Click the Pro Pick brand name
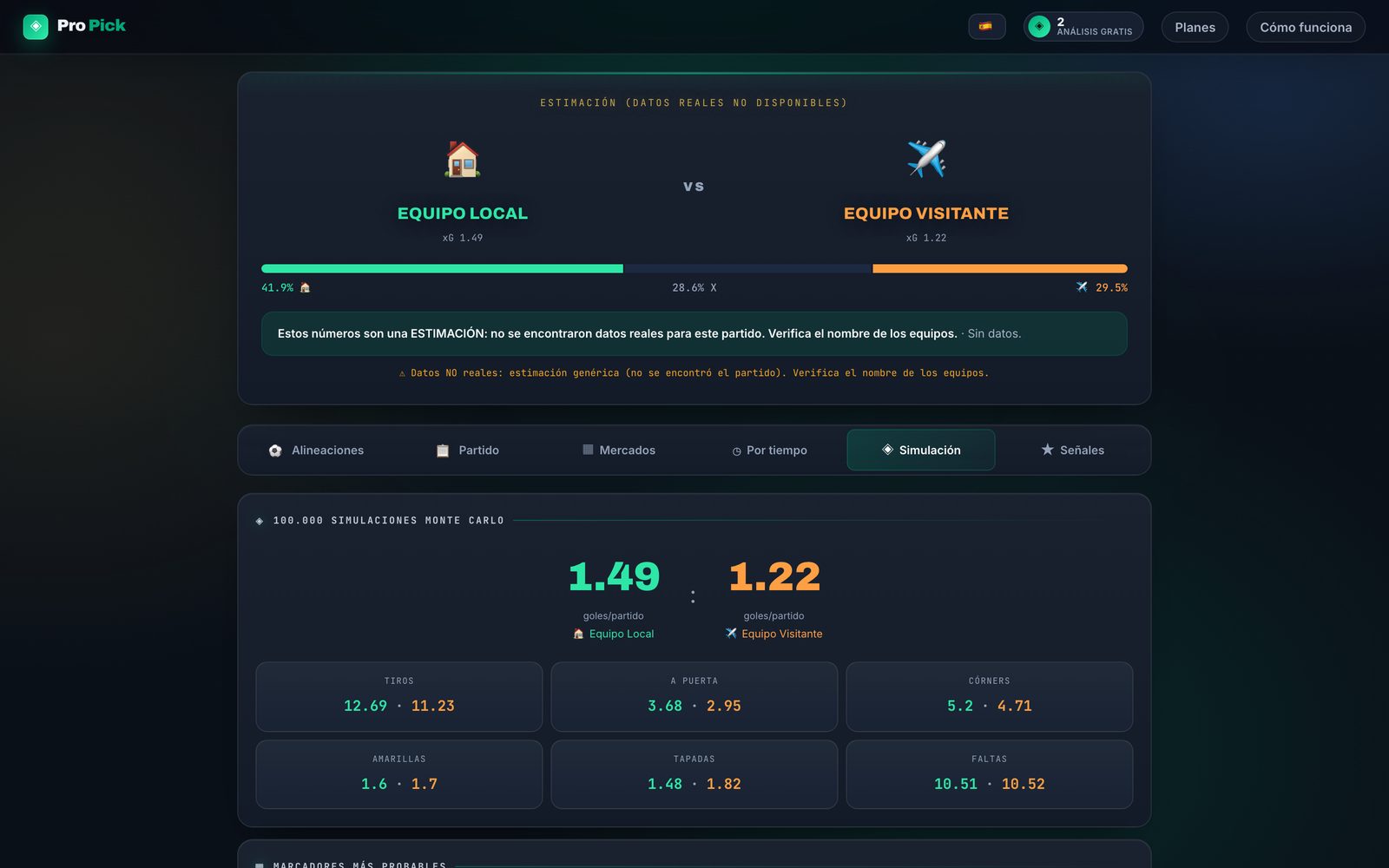This screenshot has height=868, width=1389. (x=91, y=26)
